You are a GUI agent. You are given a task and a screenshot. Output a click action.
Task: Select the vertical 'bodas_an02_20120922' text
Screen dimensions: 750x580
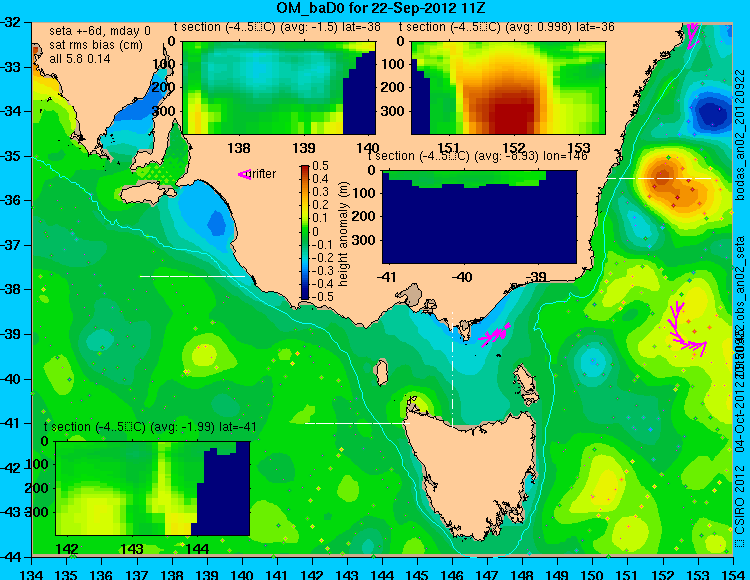click(x=740, y=134)
